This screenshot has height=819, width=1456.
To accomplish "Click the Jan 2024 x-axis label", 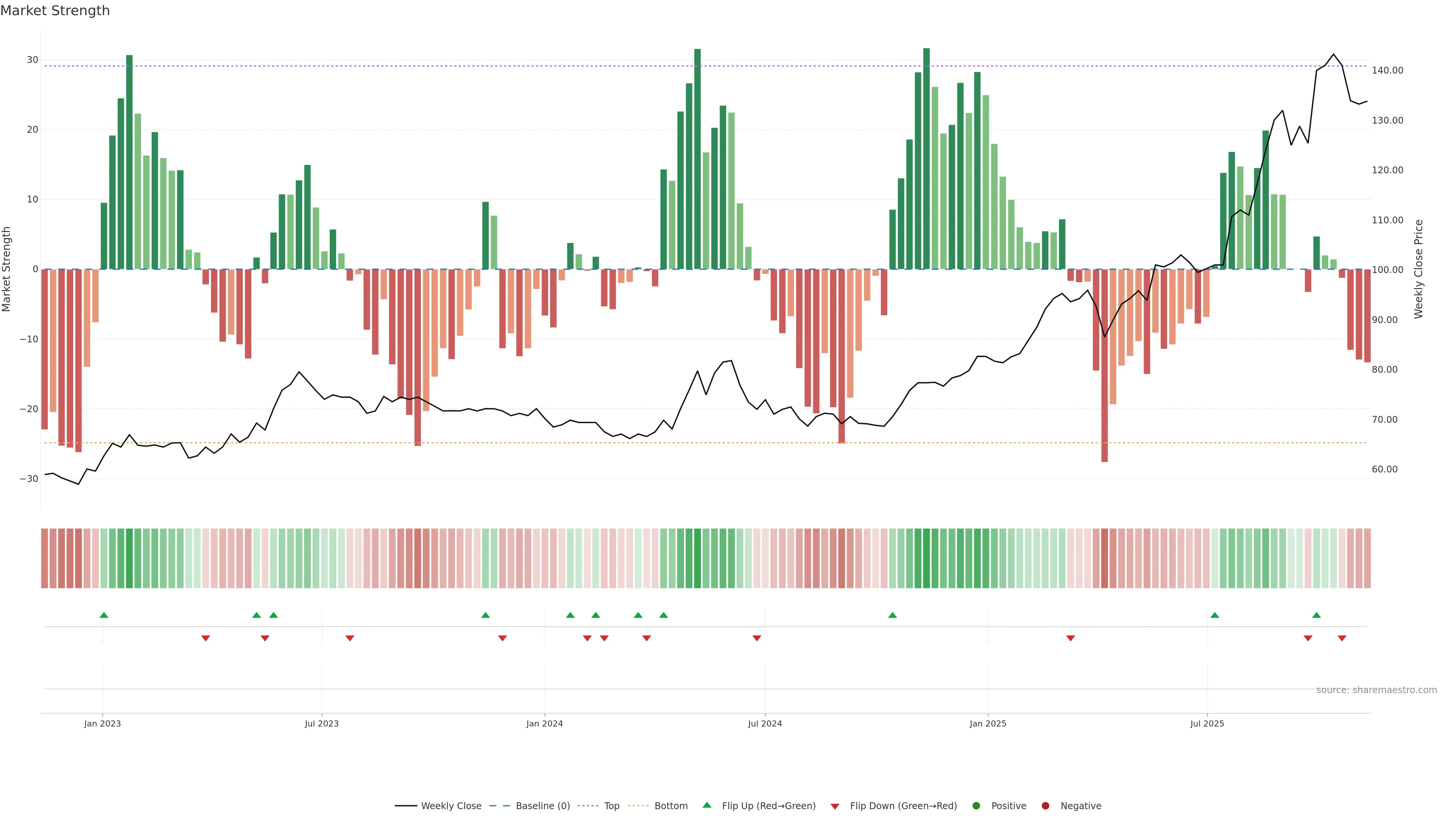I will (544, 723).
